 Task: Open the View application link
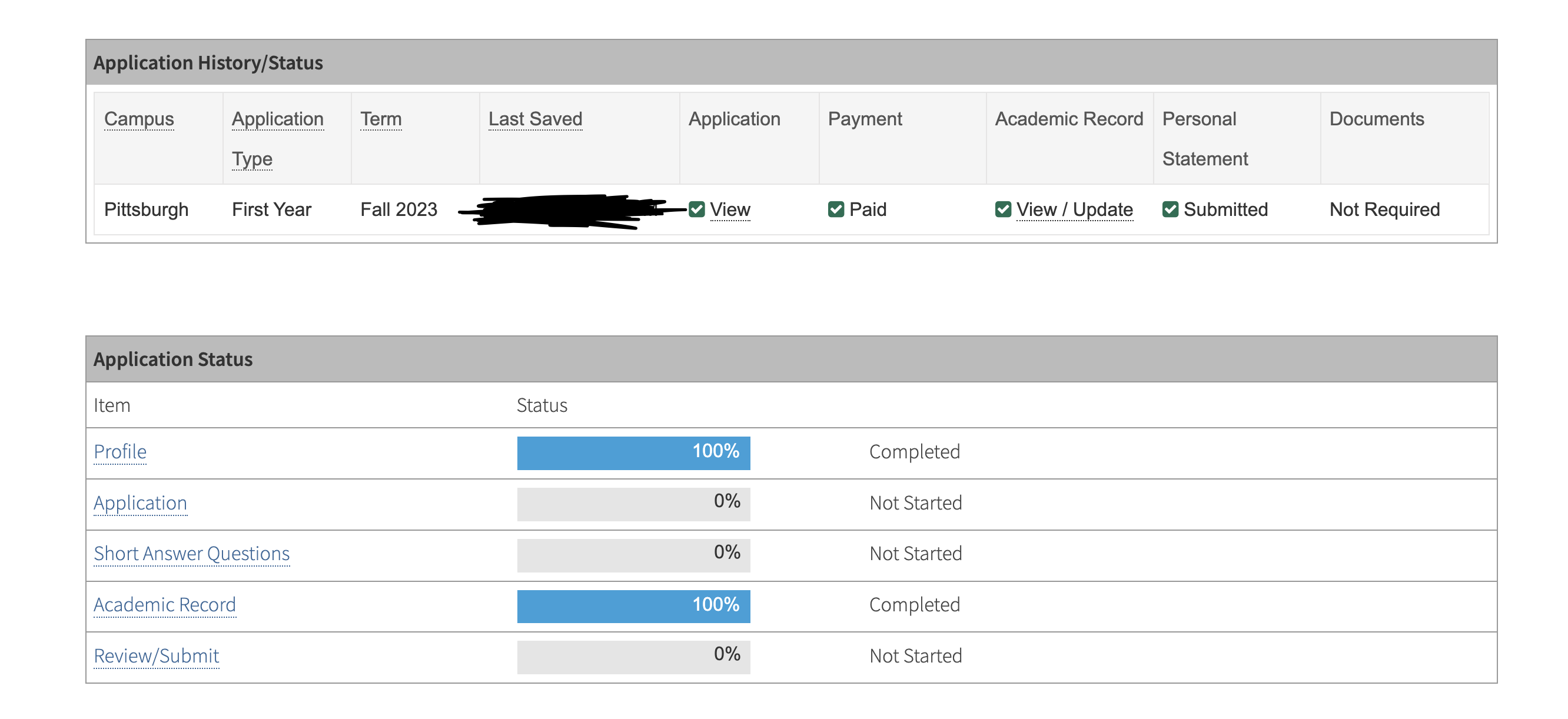pyautogui.click(x=730, y=209)
